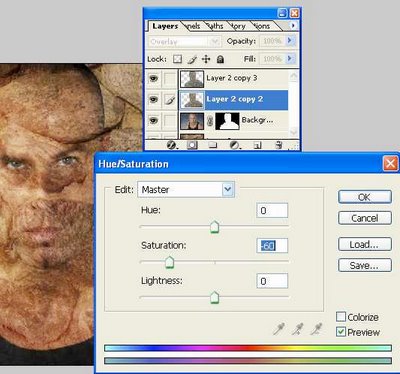Click Cancel in Hue/Saturation dialog
The image size is (400, 374).
click(365, 218)
